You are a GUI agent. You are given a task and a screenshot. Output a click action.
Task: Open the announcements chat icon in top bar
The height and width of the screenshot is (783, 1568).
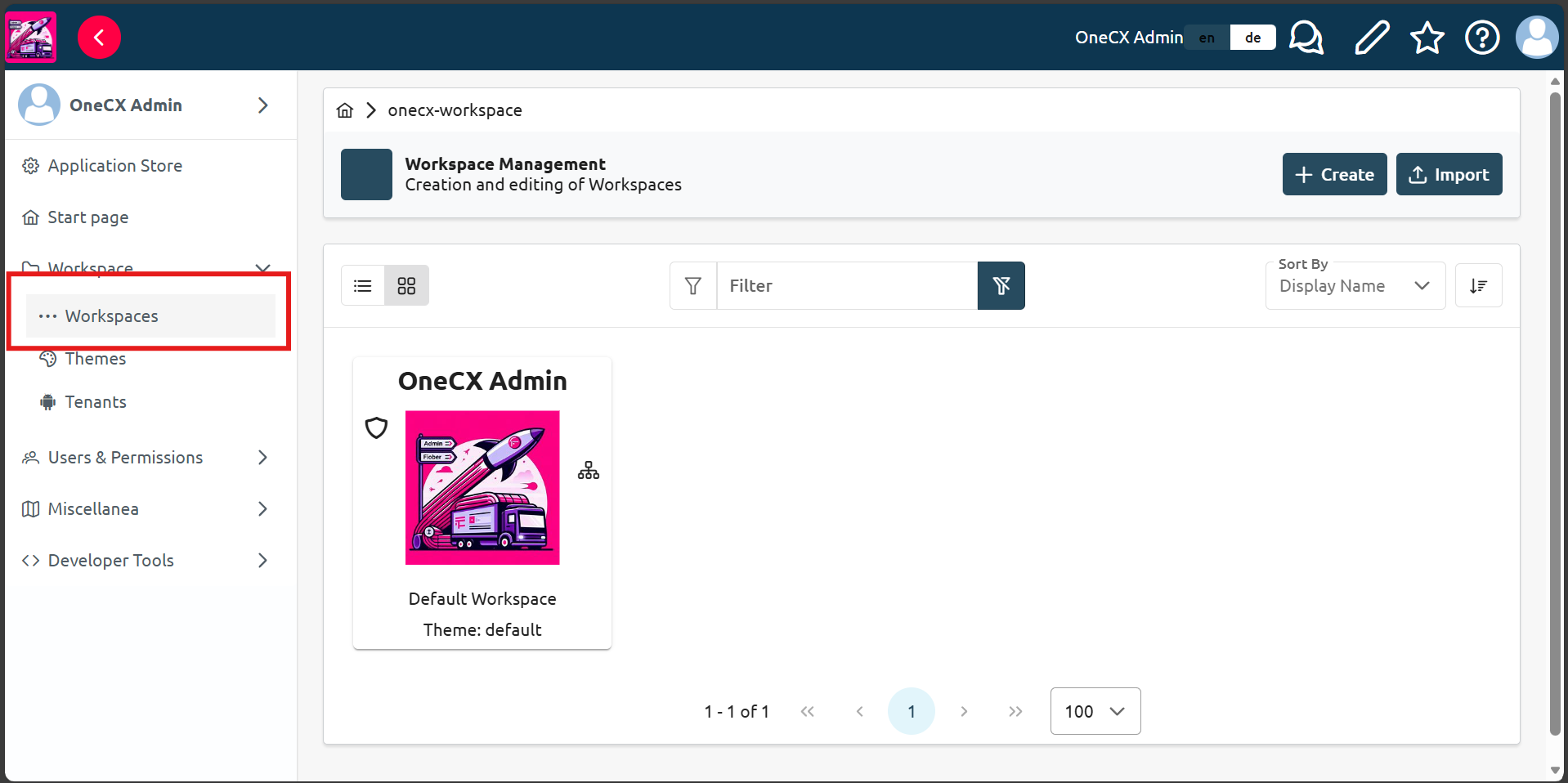1306,37
